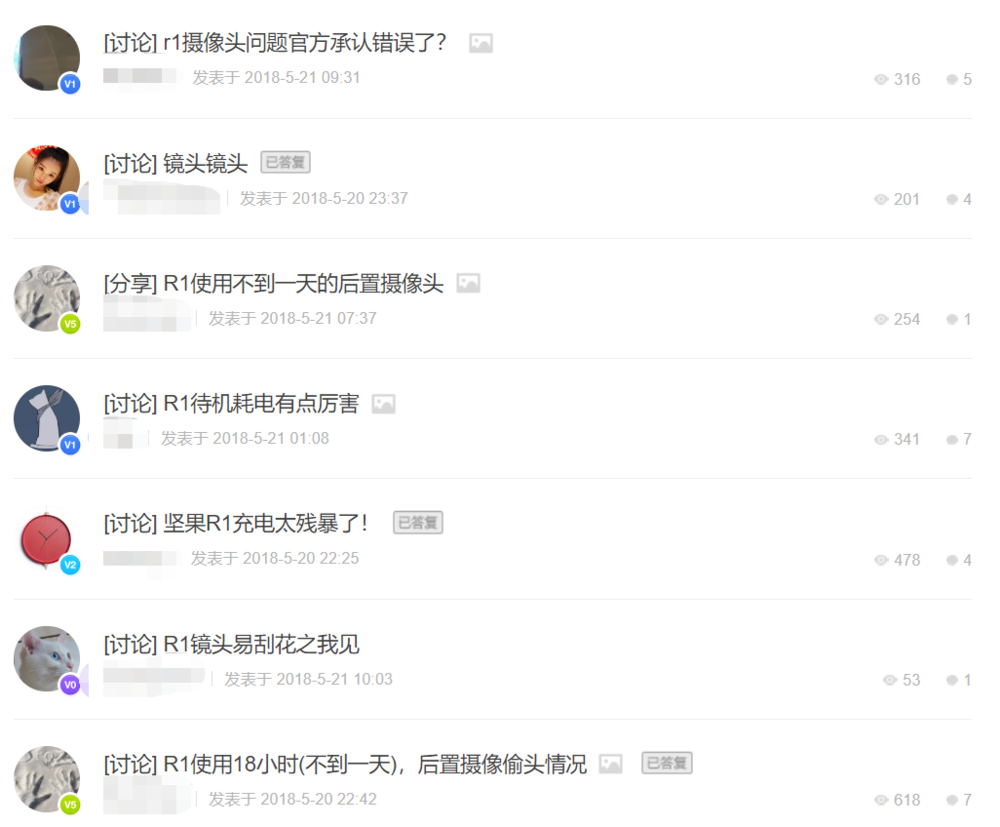Click the "已答复" badge next to "镜头镜头"
Screen dimensions: 1000x827
(x=285, y=163)
